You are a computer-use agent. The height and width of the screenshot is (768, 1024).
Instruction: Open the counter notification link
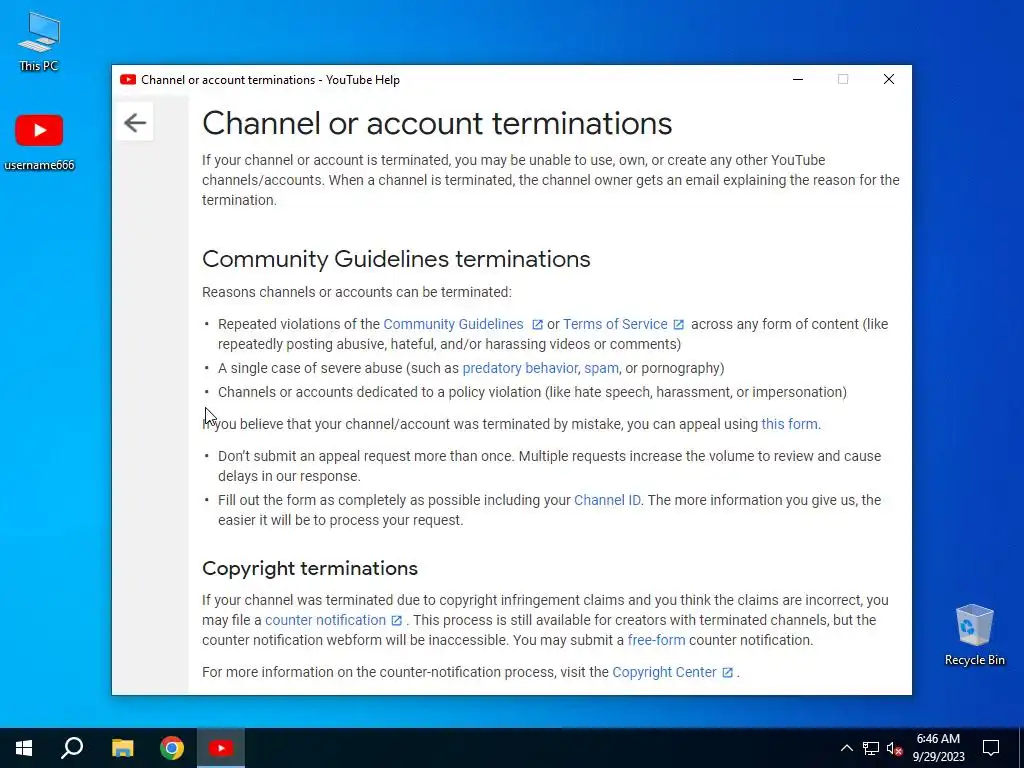[325, 620]
